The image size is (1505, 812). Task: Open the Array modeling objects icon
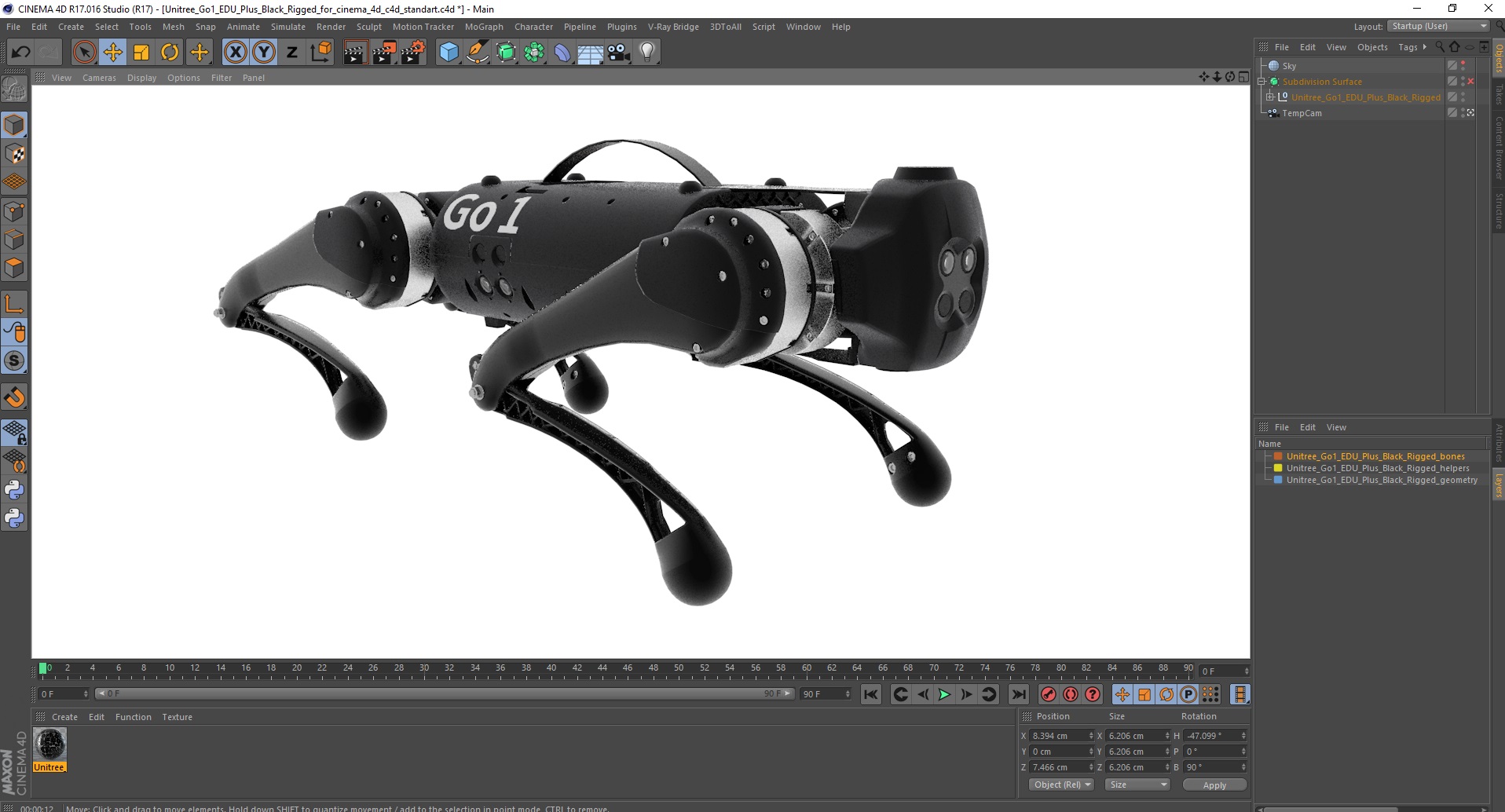(x=534, y=53)
